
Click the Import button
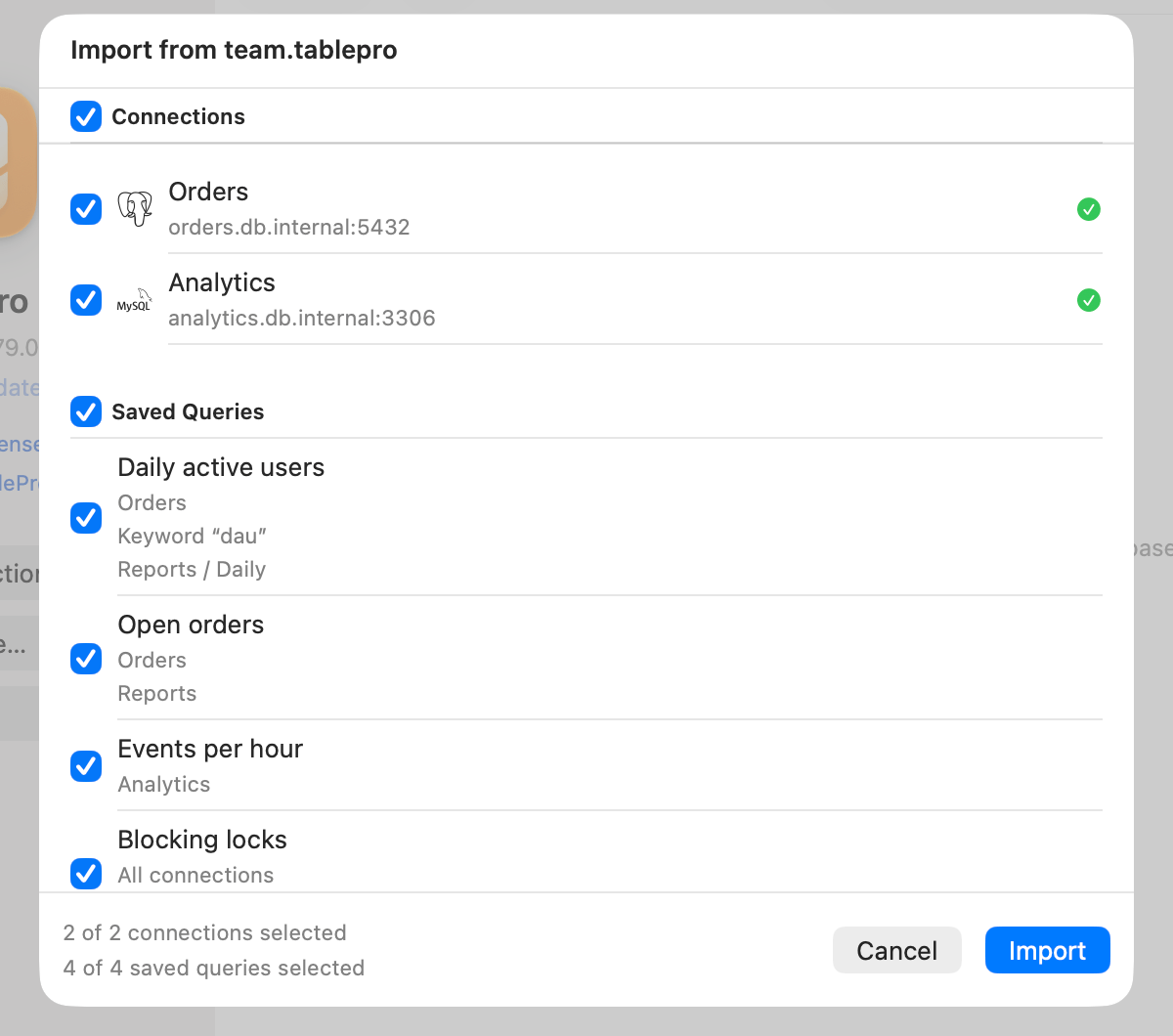1047,950
